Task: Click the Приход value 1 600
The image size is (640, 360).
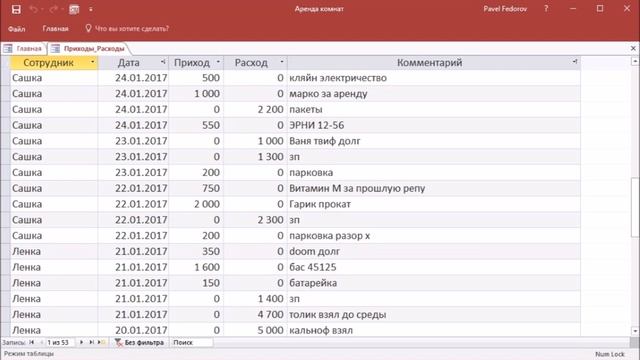Action: click(x=196, y=267)
